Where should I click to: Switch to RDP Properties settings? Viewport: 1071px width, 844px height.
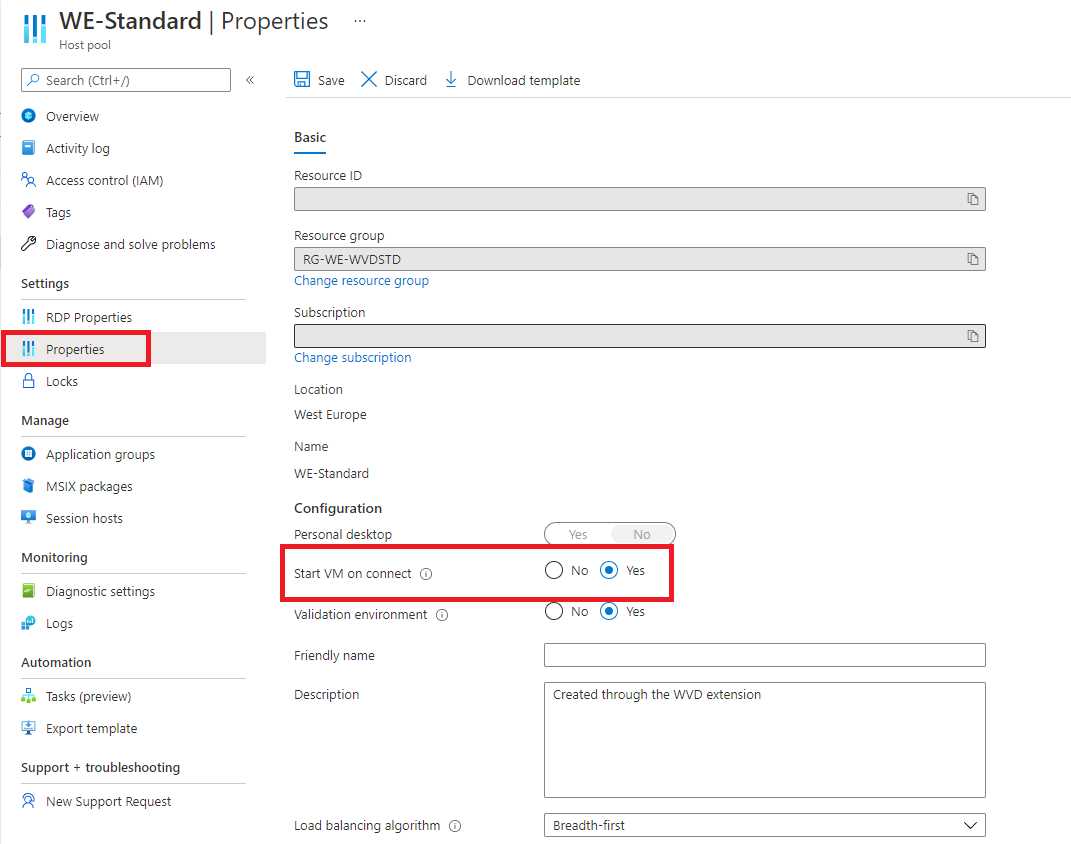click(x=87, y=316)
